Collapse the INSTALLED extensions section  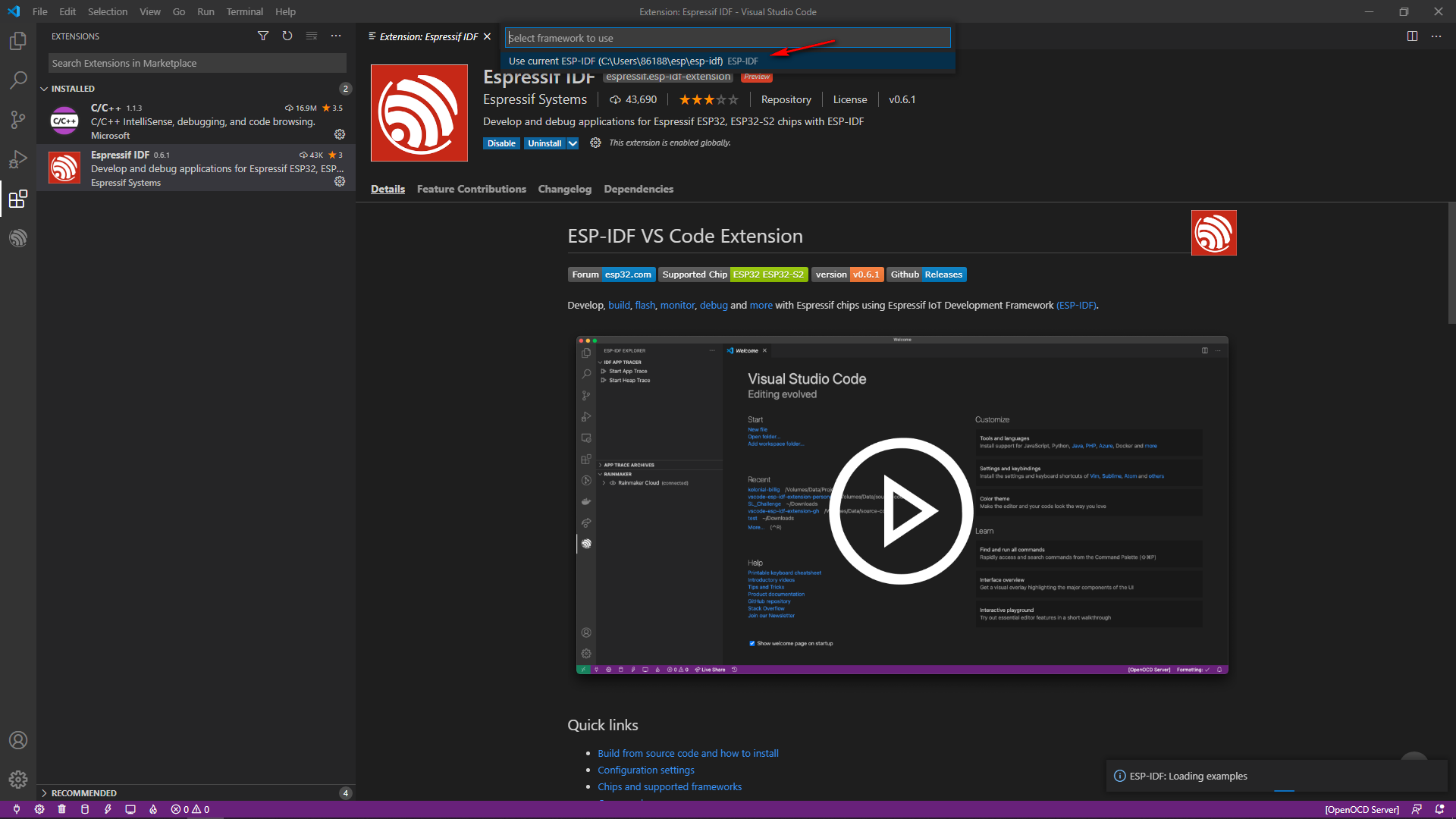click(73, 88)
